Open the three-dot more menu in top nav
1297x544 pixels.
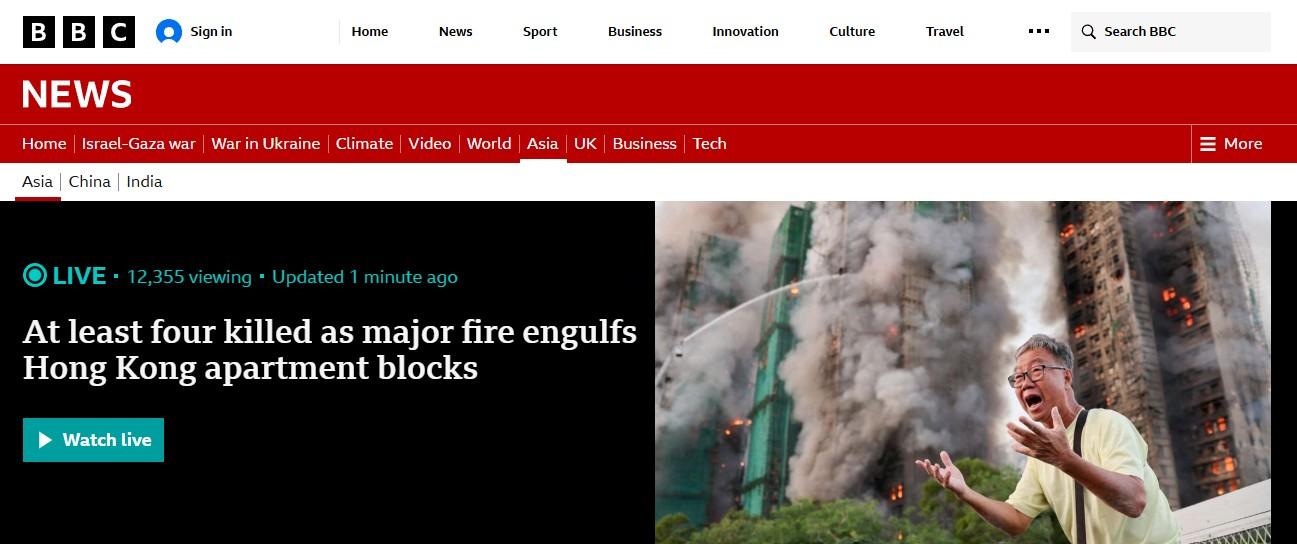pyautogui.click(x=1039, y=32)
